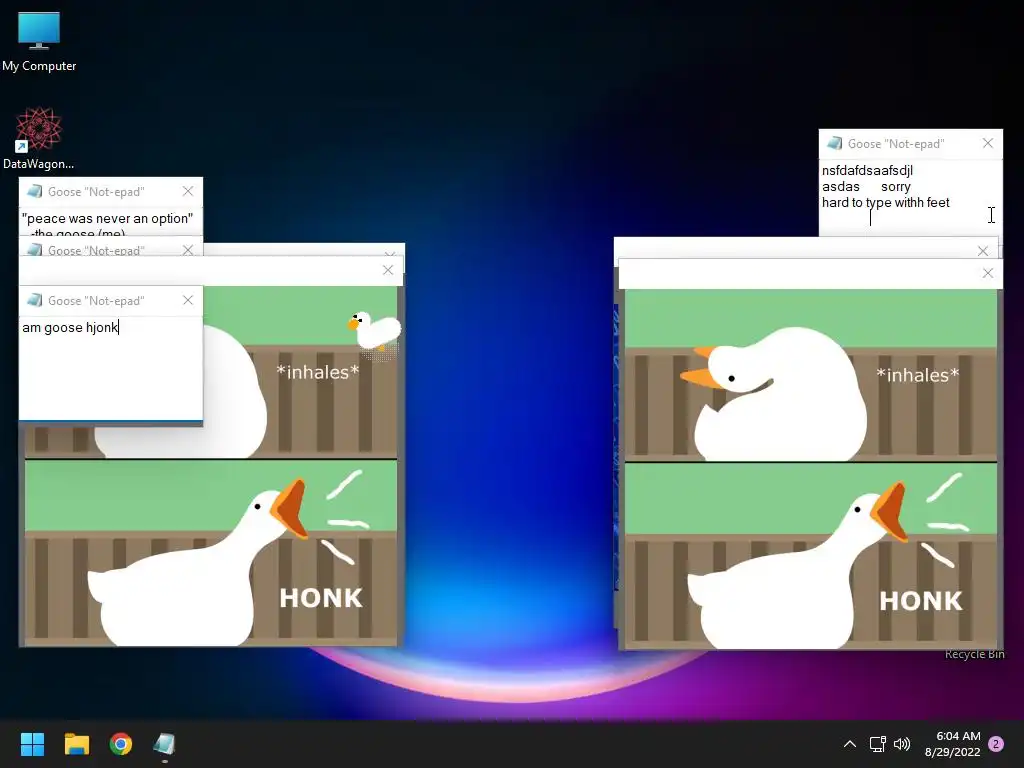Click the 'peace' Not-epad window title icon

(x=35, y=191)
